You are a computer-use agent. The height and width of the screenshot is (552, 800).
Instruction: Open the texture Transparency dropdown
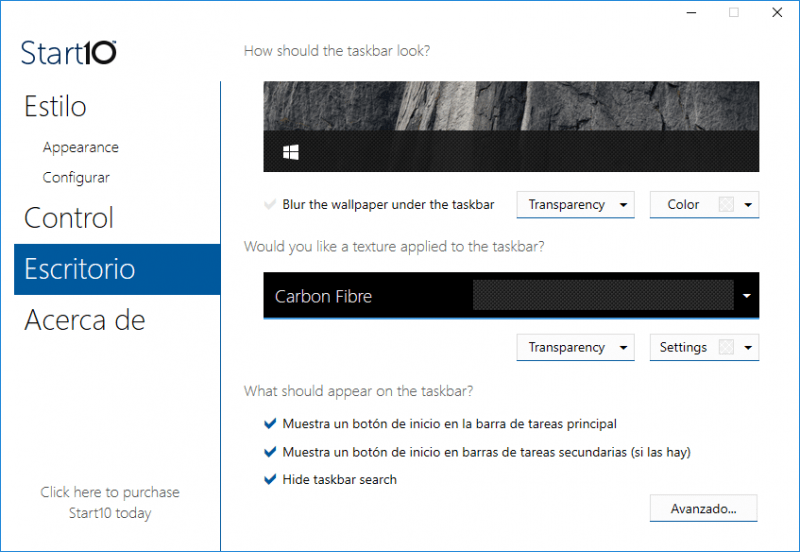click(576, 348)
